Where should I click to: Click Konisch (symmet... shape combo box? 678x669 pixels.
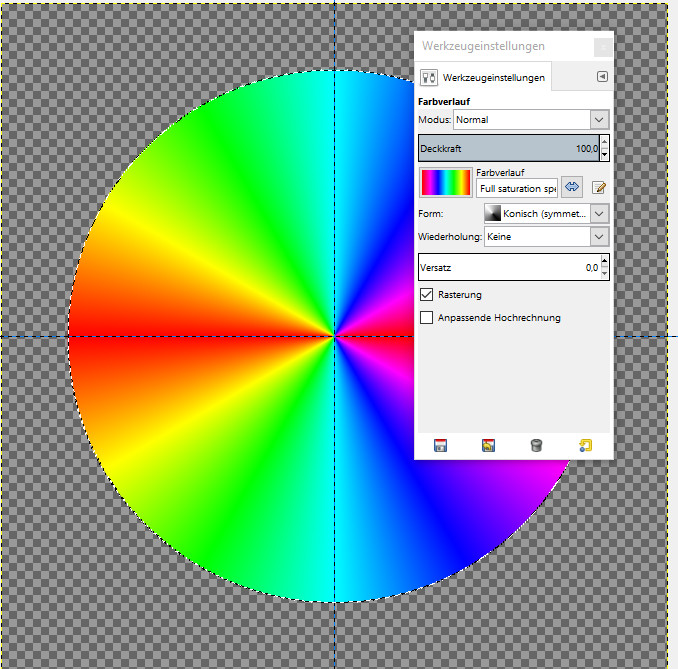pos(547,213)
